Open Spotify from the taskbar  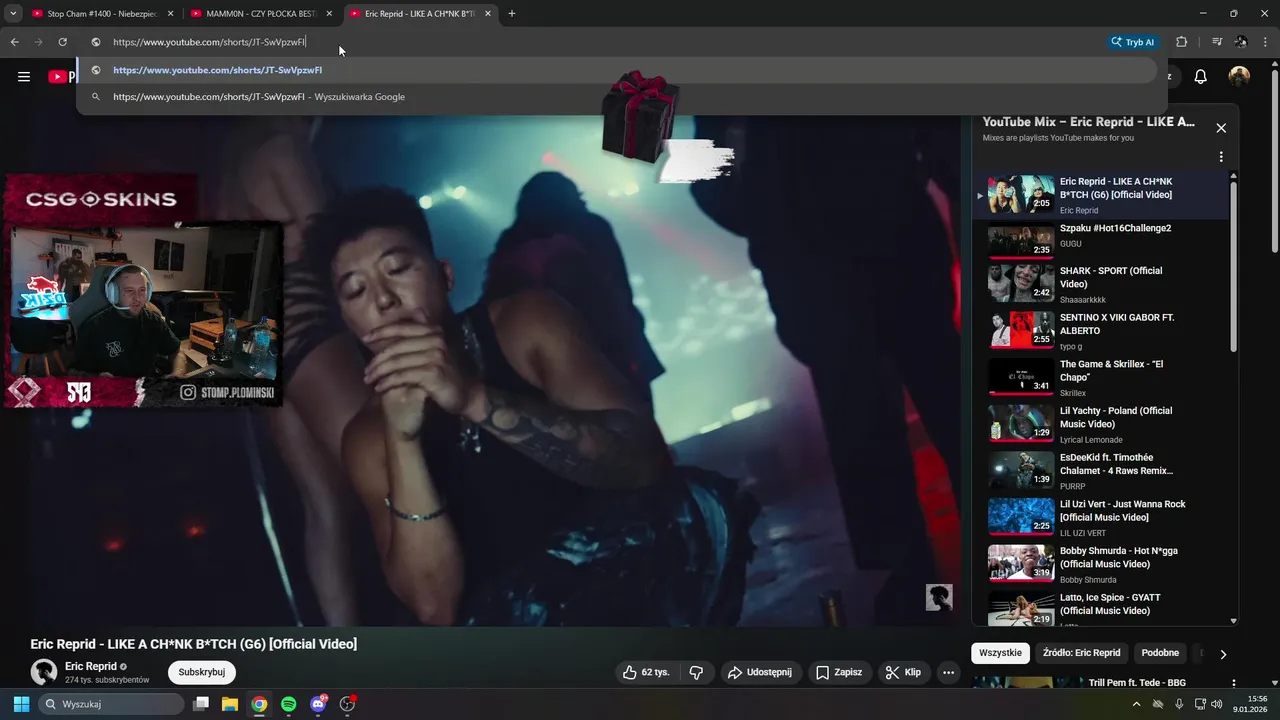tap(288, 704)
